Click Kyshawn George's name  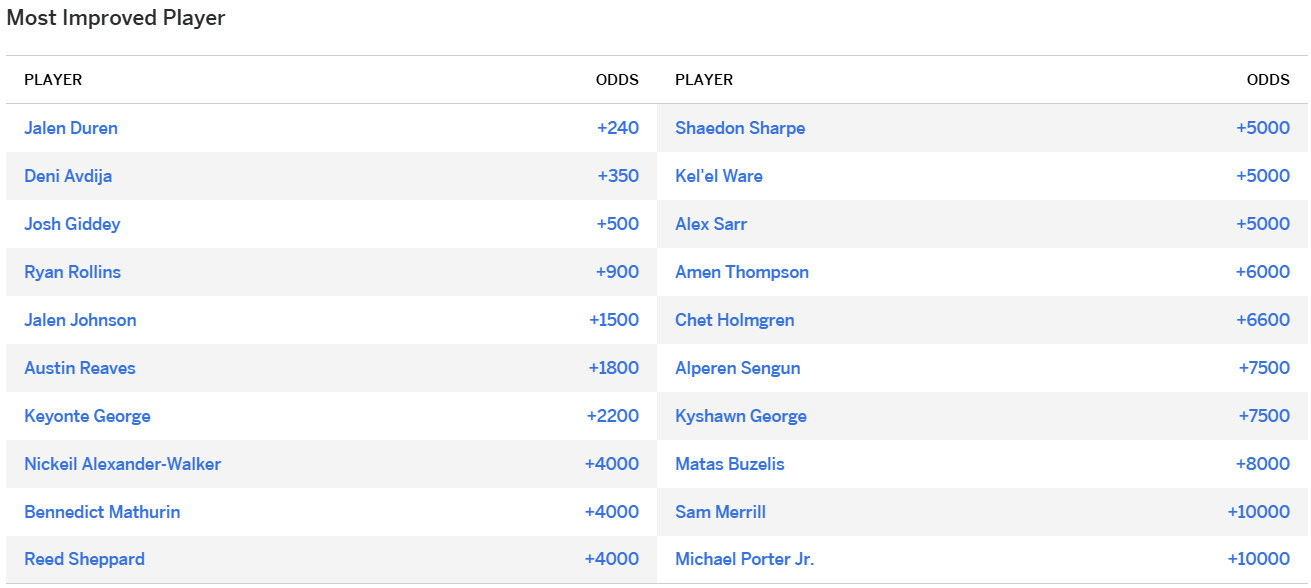741,416
